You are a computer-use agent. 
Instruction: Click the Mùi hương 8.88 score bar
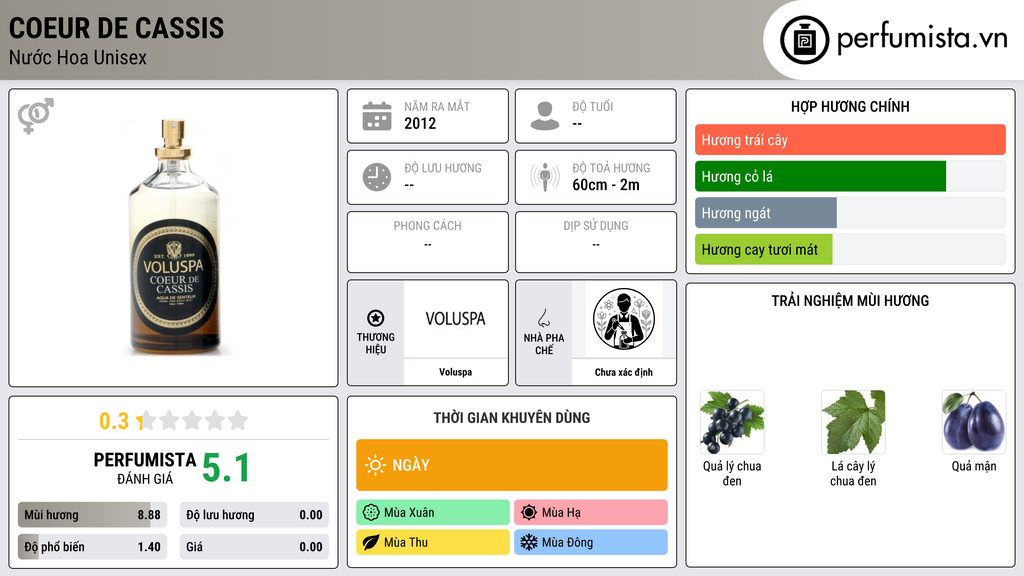(x=92, y=515)
